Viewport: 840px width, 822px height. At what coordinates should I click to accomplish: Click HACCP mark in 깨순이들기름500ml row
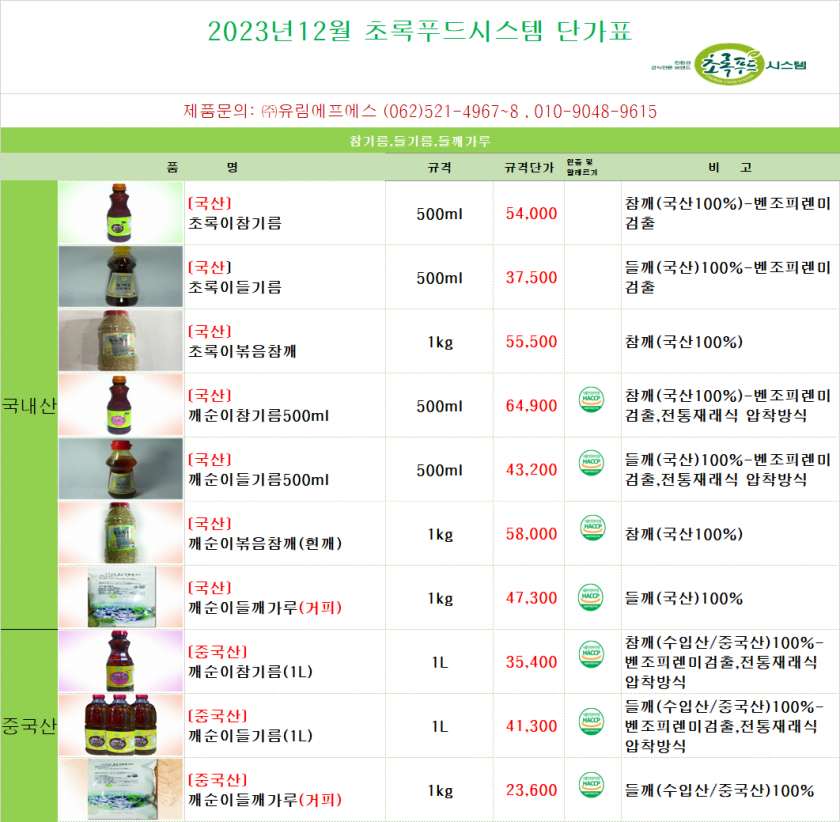[x=592, y=464]
